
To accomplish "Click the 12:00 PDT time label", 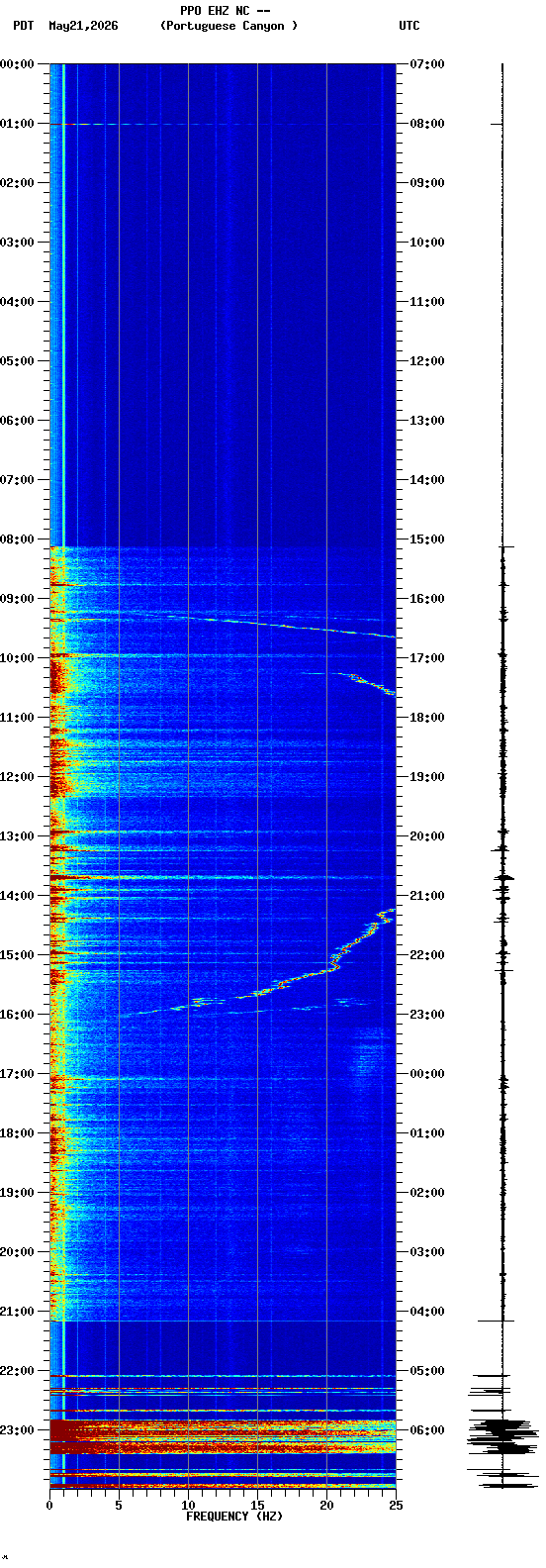I will pos(19,777).
